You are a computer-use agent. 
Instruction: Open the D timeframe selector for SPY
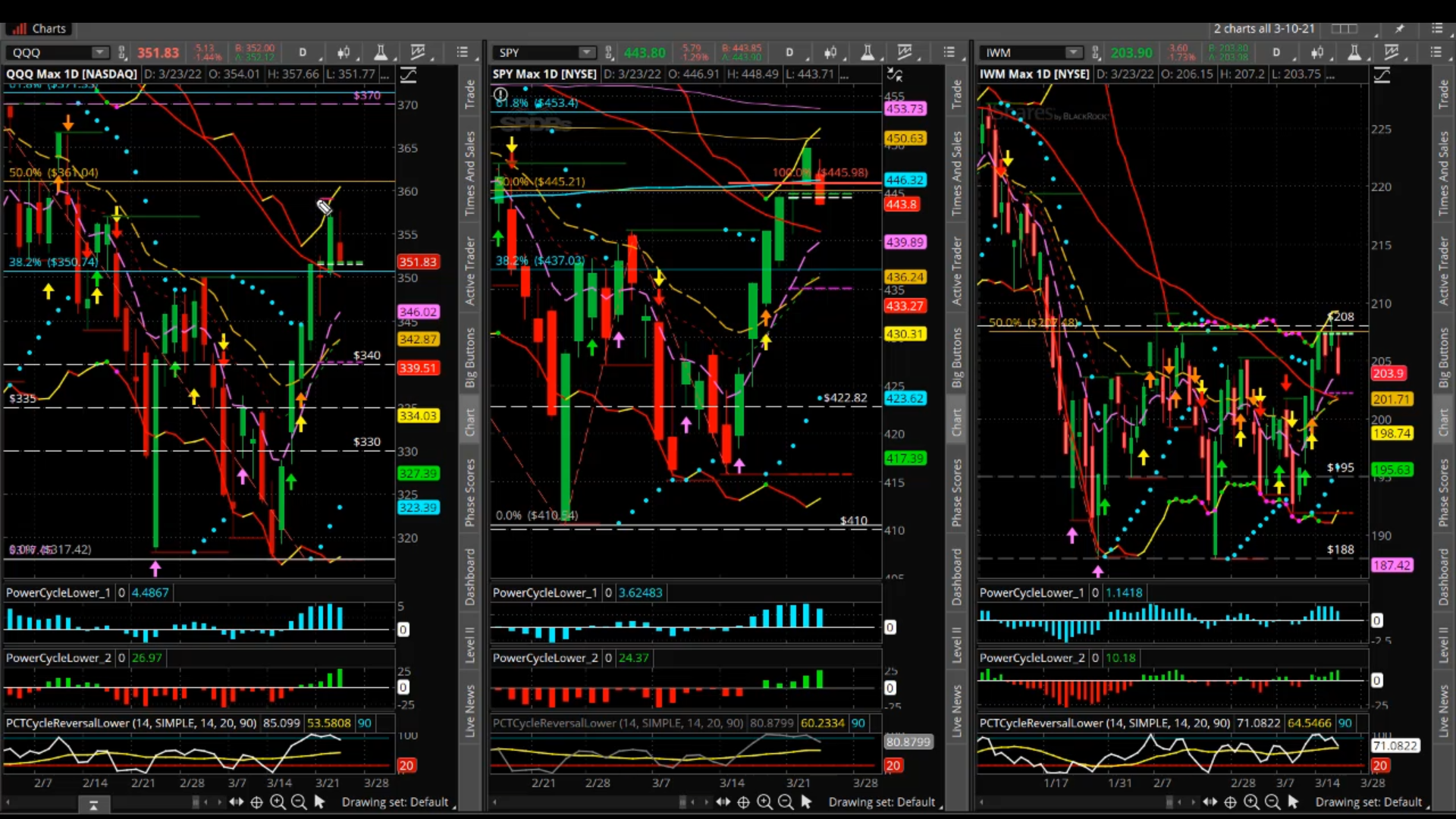(x=790, y=52)
